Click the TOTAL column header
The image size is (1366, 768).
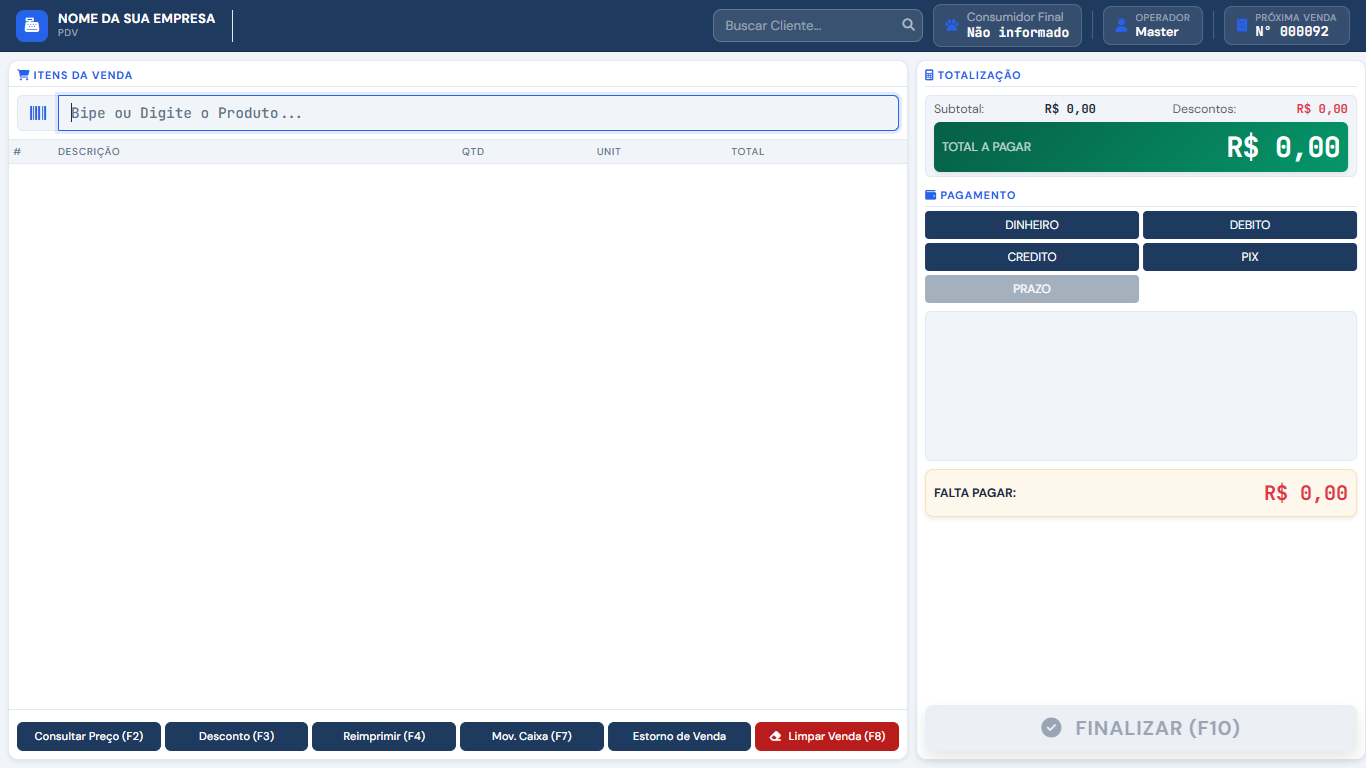pyautogui.click(x=748, y=152)
